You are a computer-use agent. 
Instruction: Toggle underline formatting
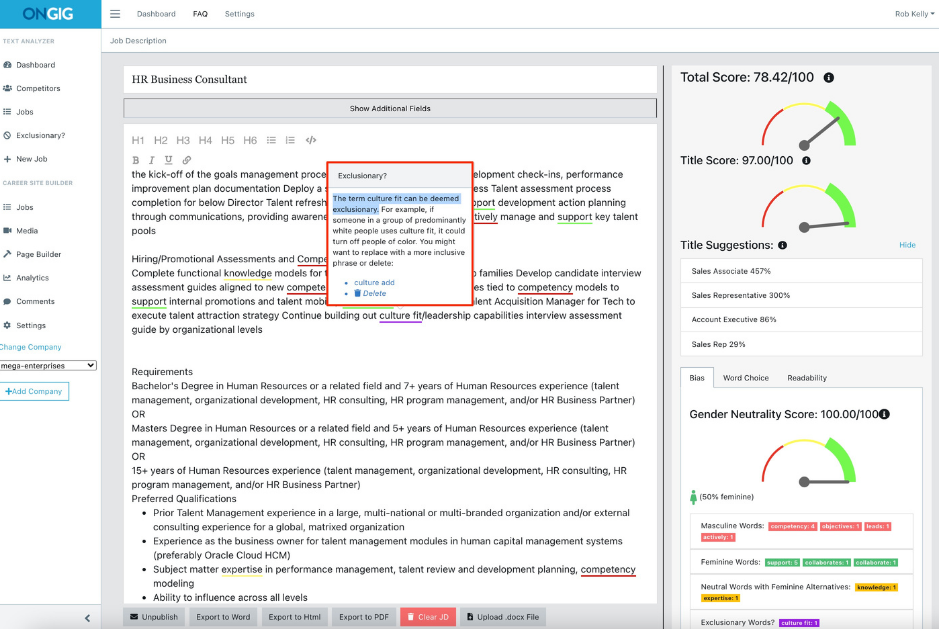coord(168,160)
